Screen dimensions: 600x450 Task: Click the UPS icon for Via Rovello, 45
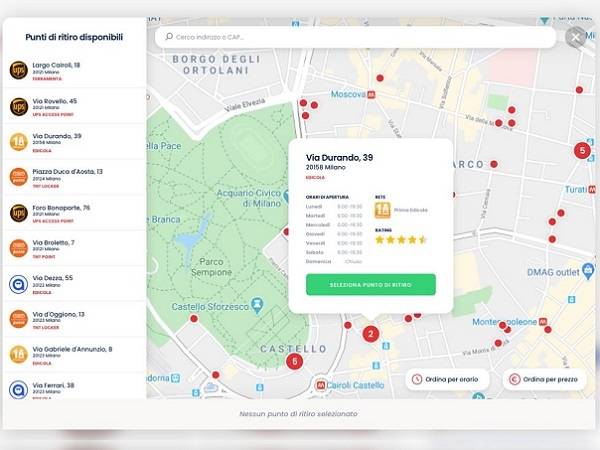pyautogui.click(x=18, y=106)
